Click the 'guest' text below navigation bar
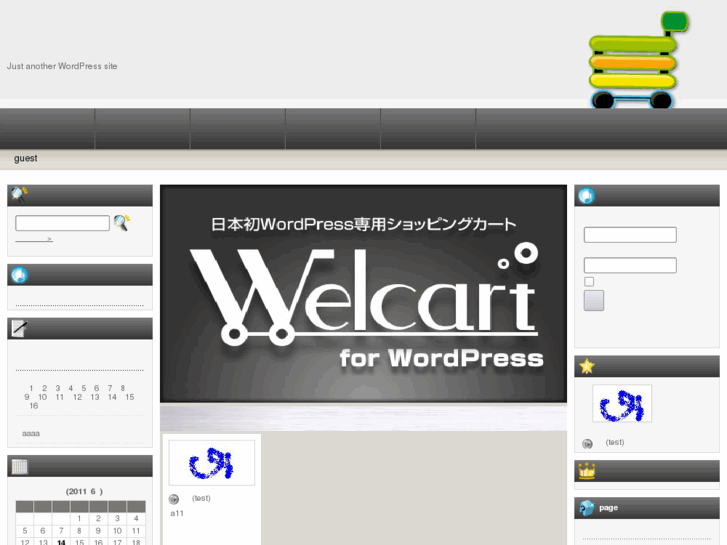The width and height of the screenshot is (727, 545). click(x=26, y=158)
